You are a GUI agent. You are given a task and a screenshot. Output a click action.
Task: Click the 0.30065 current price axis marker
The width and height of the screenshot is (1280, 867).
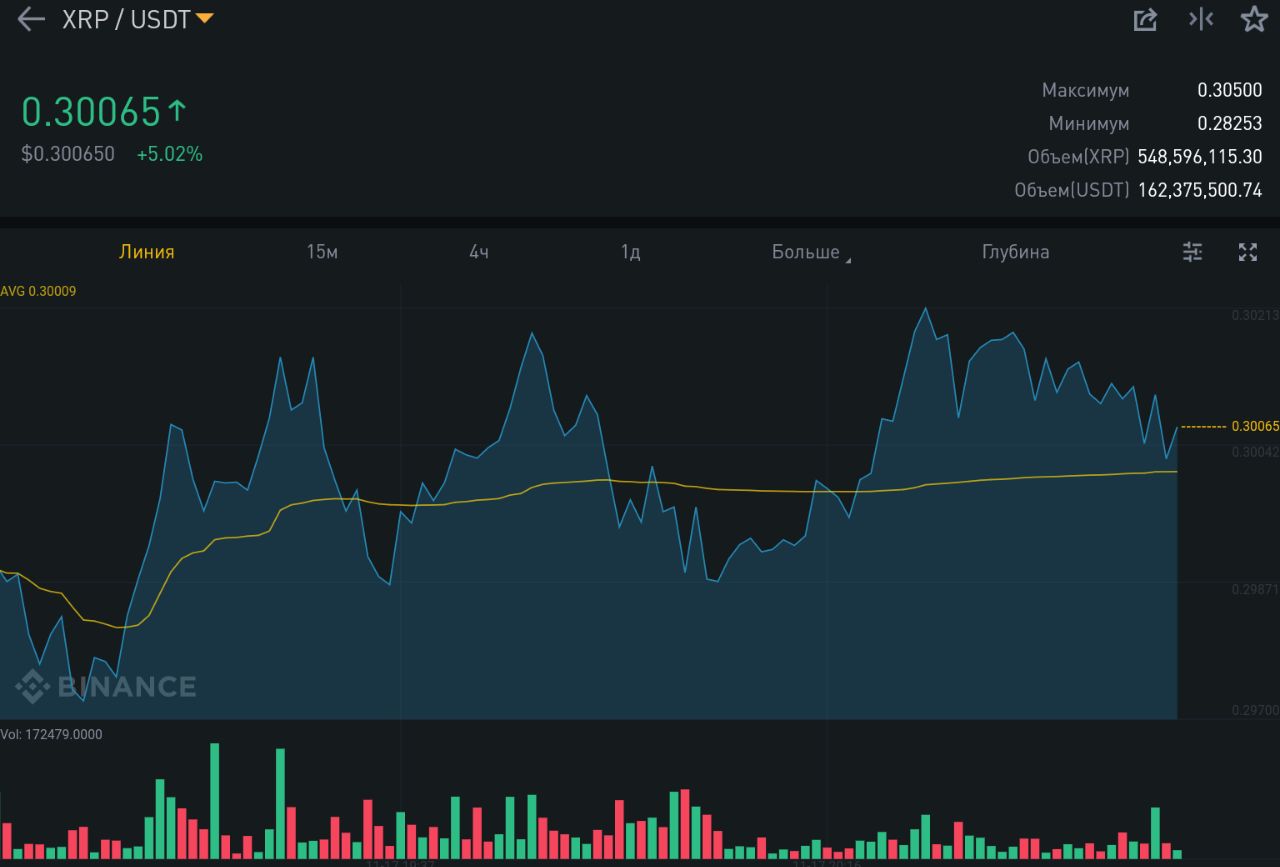(x=1254, y=426)
